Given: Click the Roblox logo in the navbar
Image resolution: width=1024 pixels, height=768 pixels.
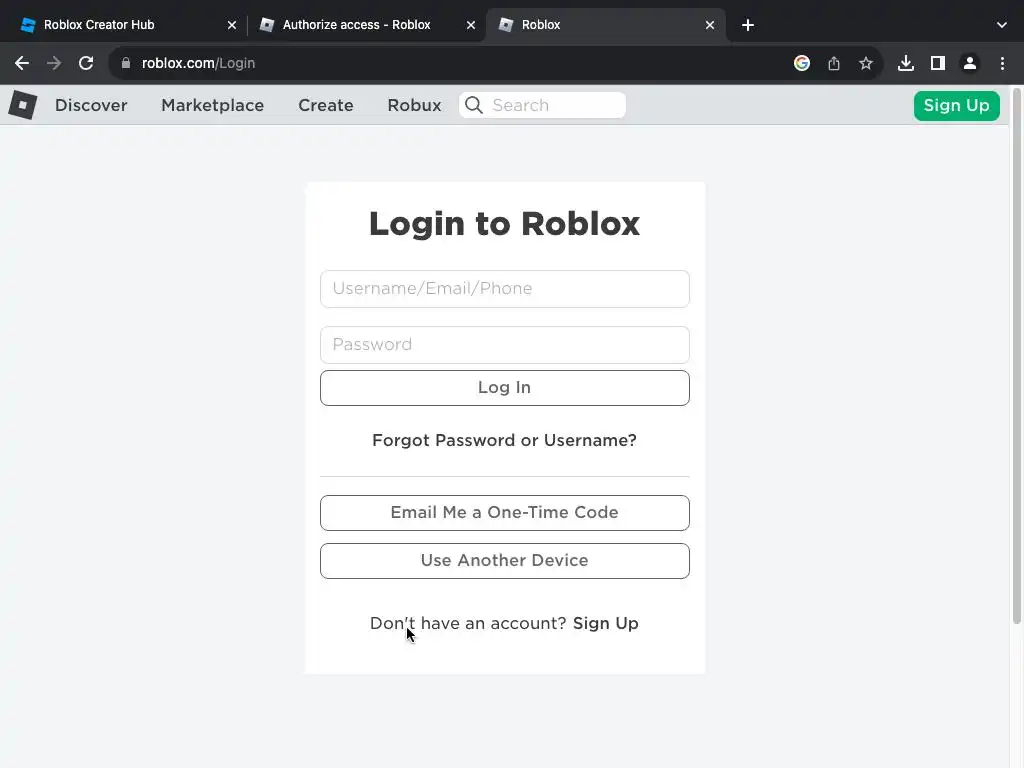Looking at the screenshot, I should pyautogui.click(x=23, y=104).
